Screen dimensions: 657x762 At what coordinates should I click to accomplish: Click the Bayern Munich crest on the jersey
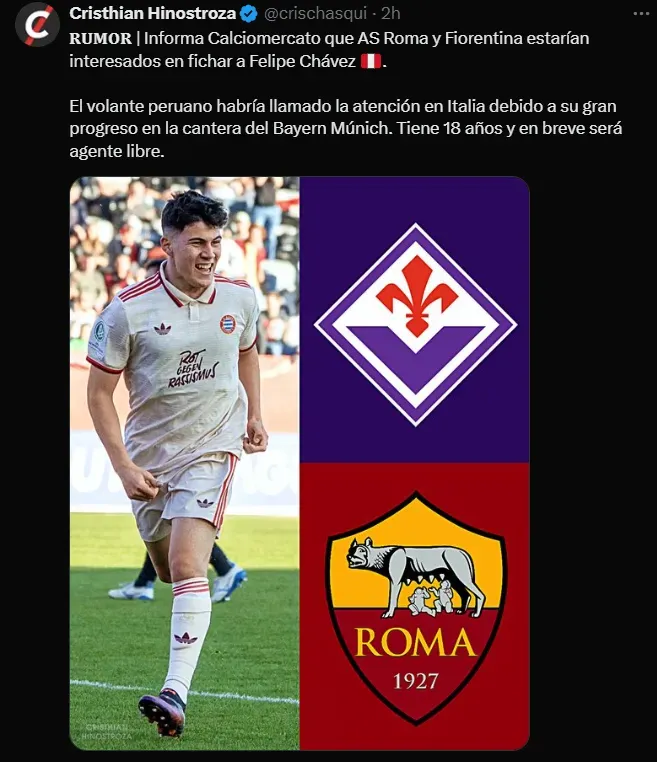pyautogui.click(x=228, y=324)
